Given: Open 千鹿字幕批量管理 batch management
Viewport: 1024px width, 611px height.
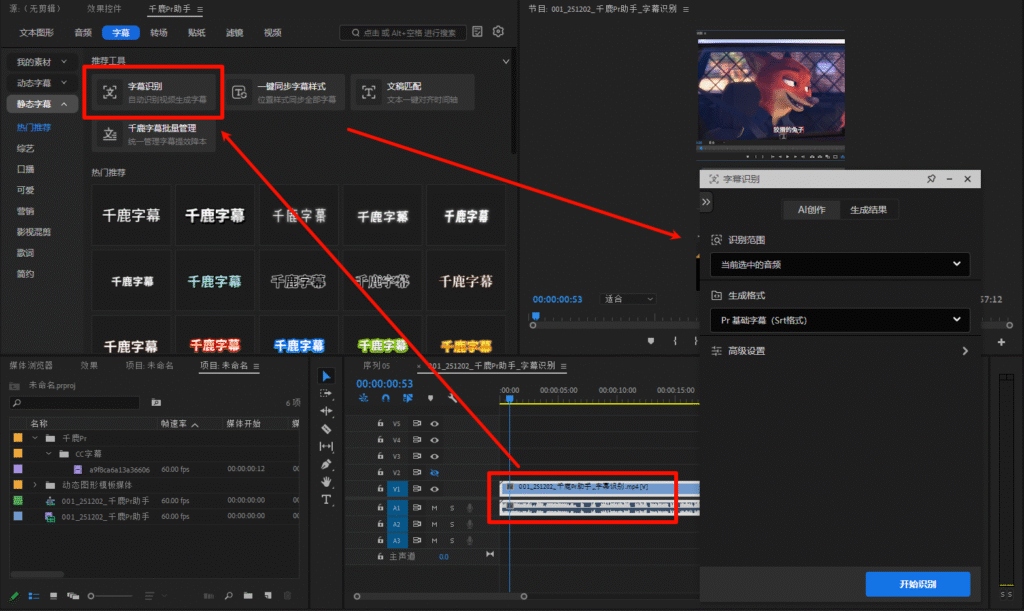Looking at the screenshot, I should [155, 135].
